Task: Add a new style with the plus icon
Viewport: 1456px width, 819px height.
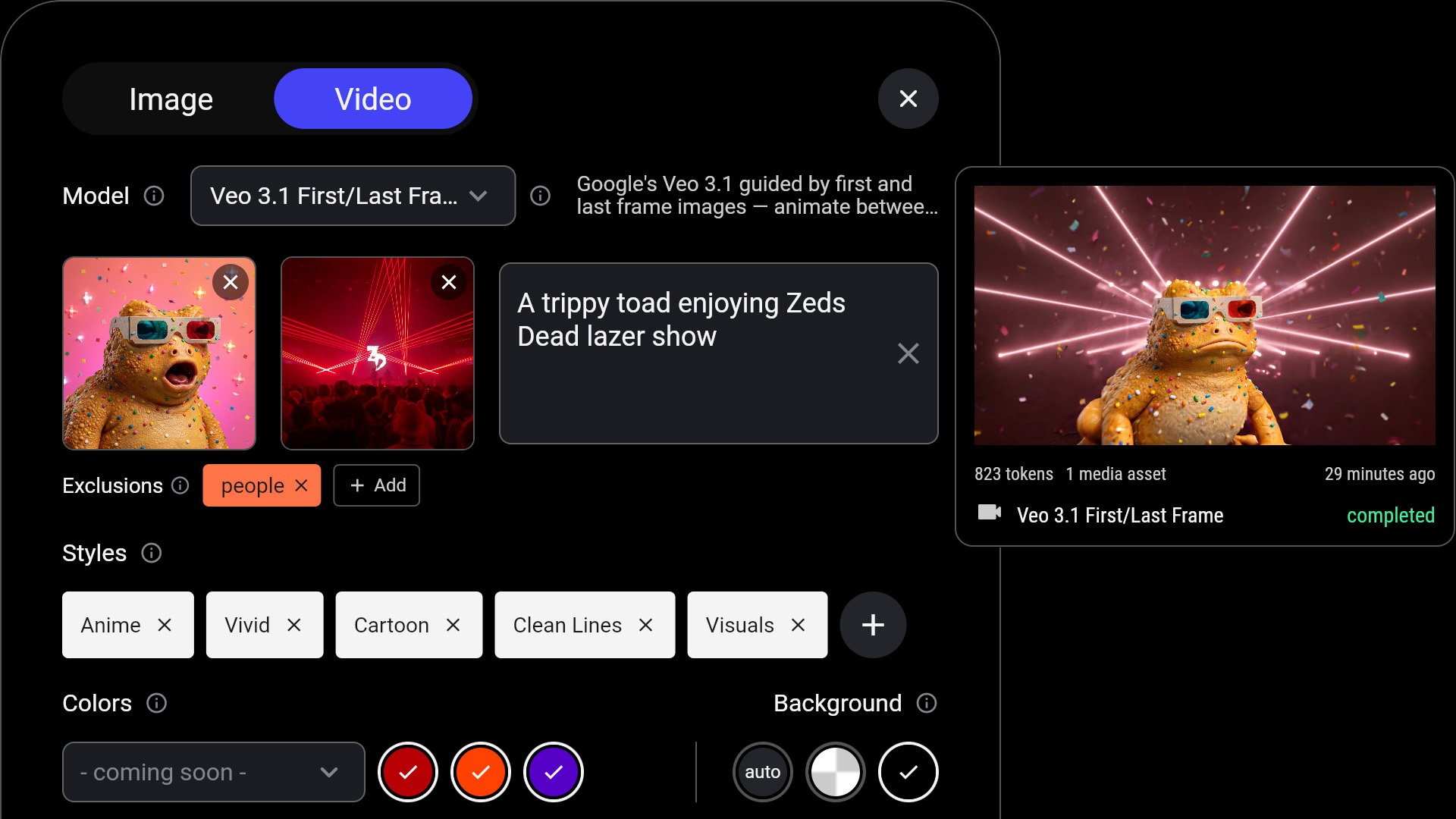Action: tap(873, 625)
